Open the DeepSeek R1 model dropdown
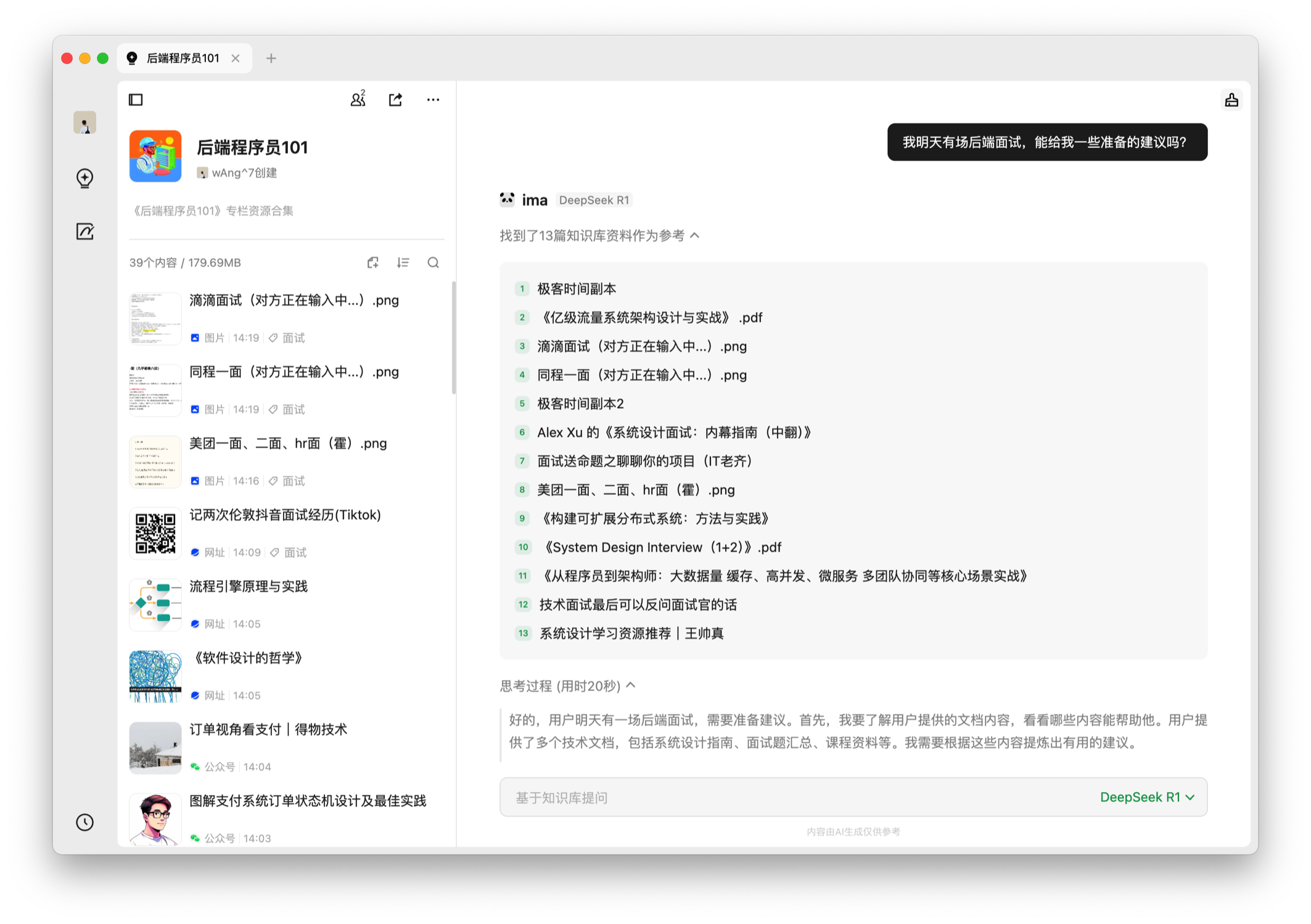 (1148, 797)
